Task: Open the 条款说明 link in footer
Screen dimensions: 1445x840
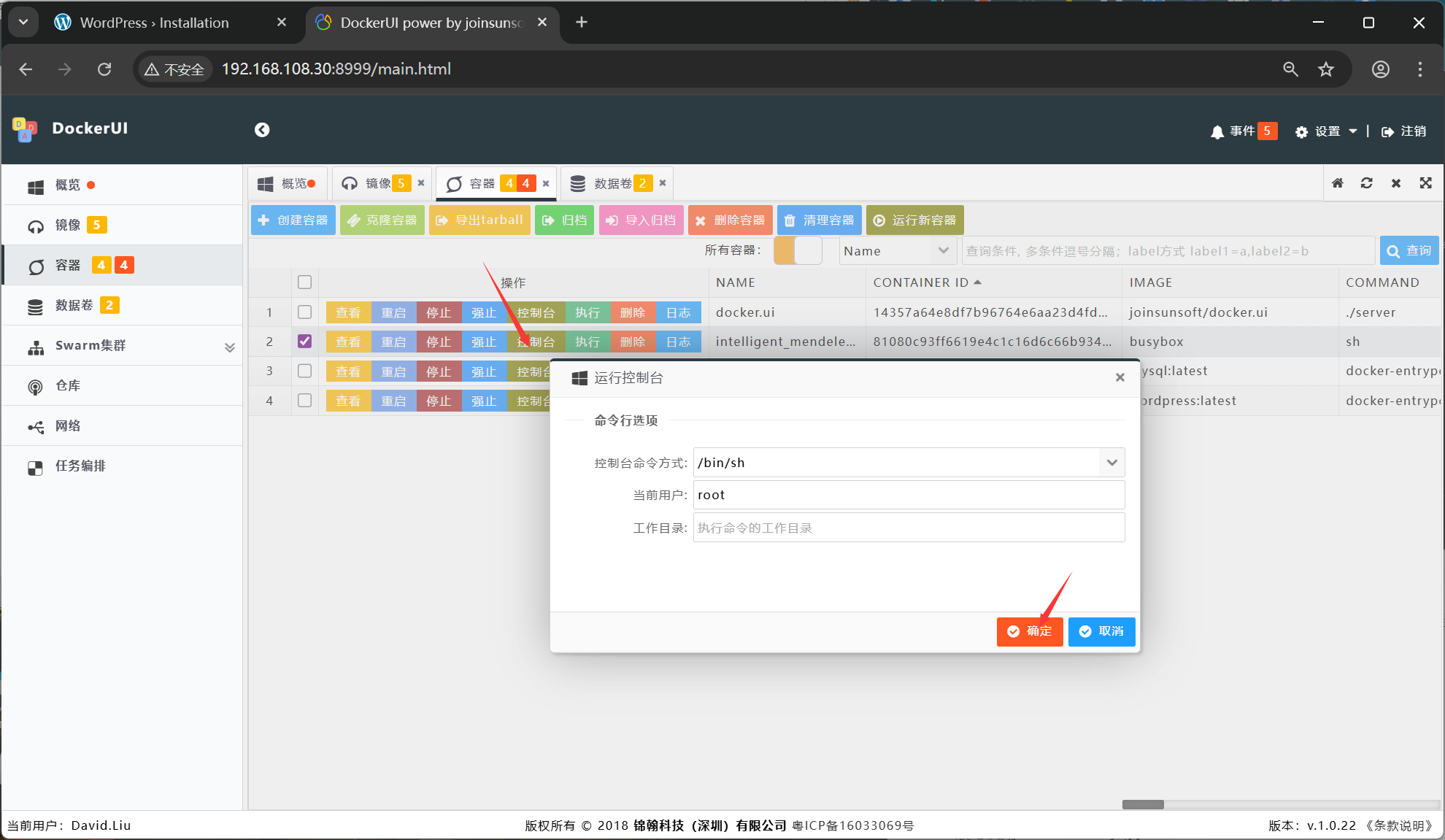Action: coord(1398,825)
